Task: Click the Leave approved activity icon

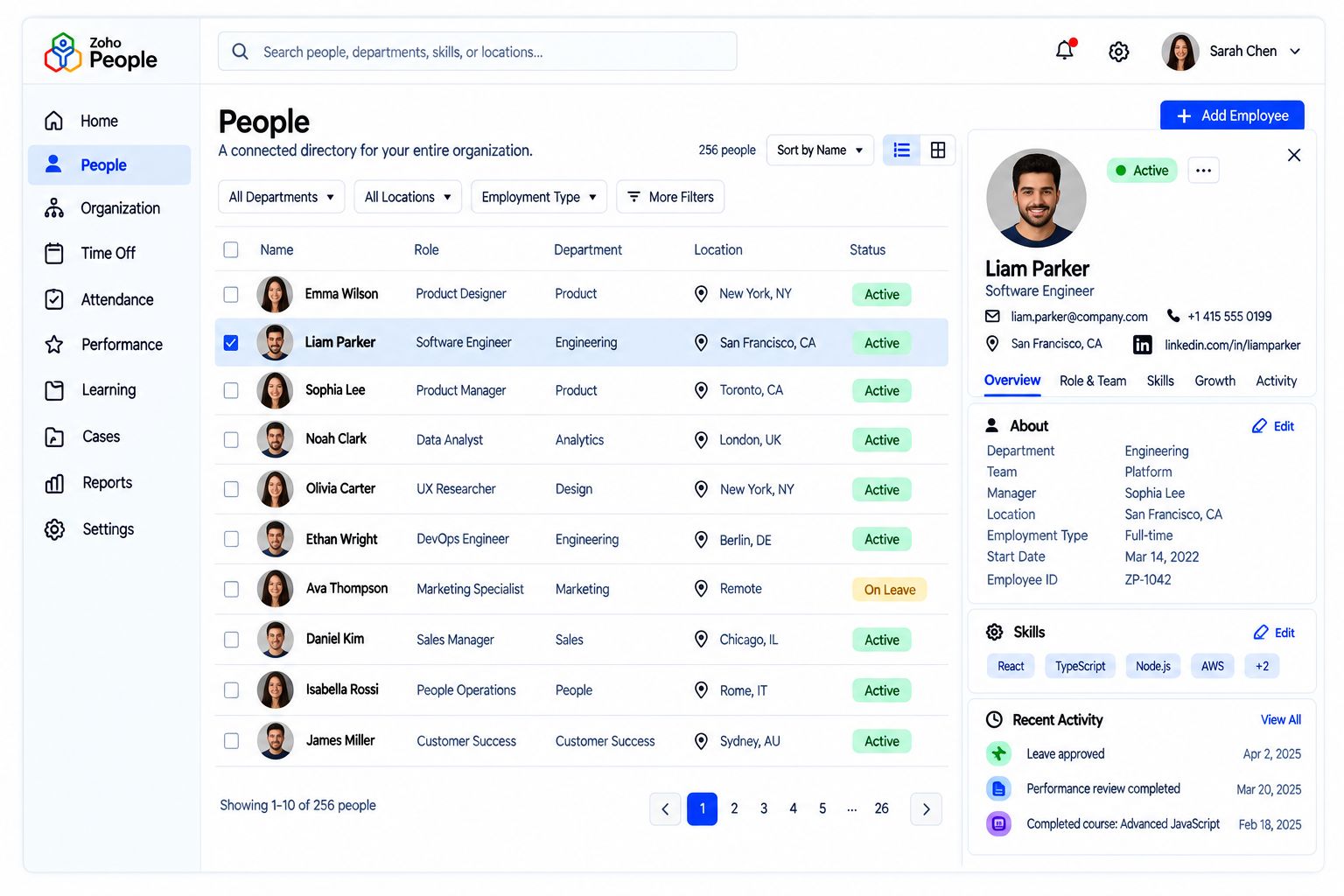Action: [998, 753]
